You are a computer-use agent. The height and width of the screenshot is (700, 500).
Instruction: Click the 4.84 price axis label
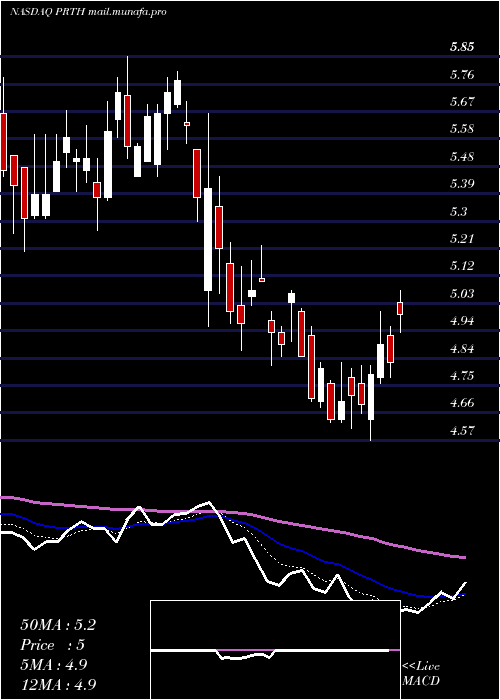pyautogui.click(x=462, y=348)
